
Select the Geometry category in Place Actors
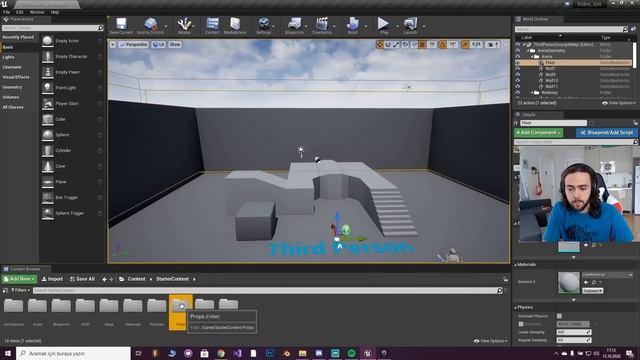click(x=12, y=87)
